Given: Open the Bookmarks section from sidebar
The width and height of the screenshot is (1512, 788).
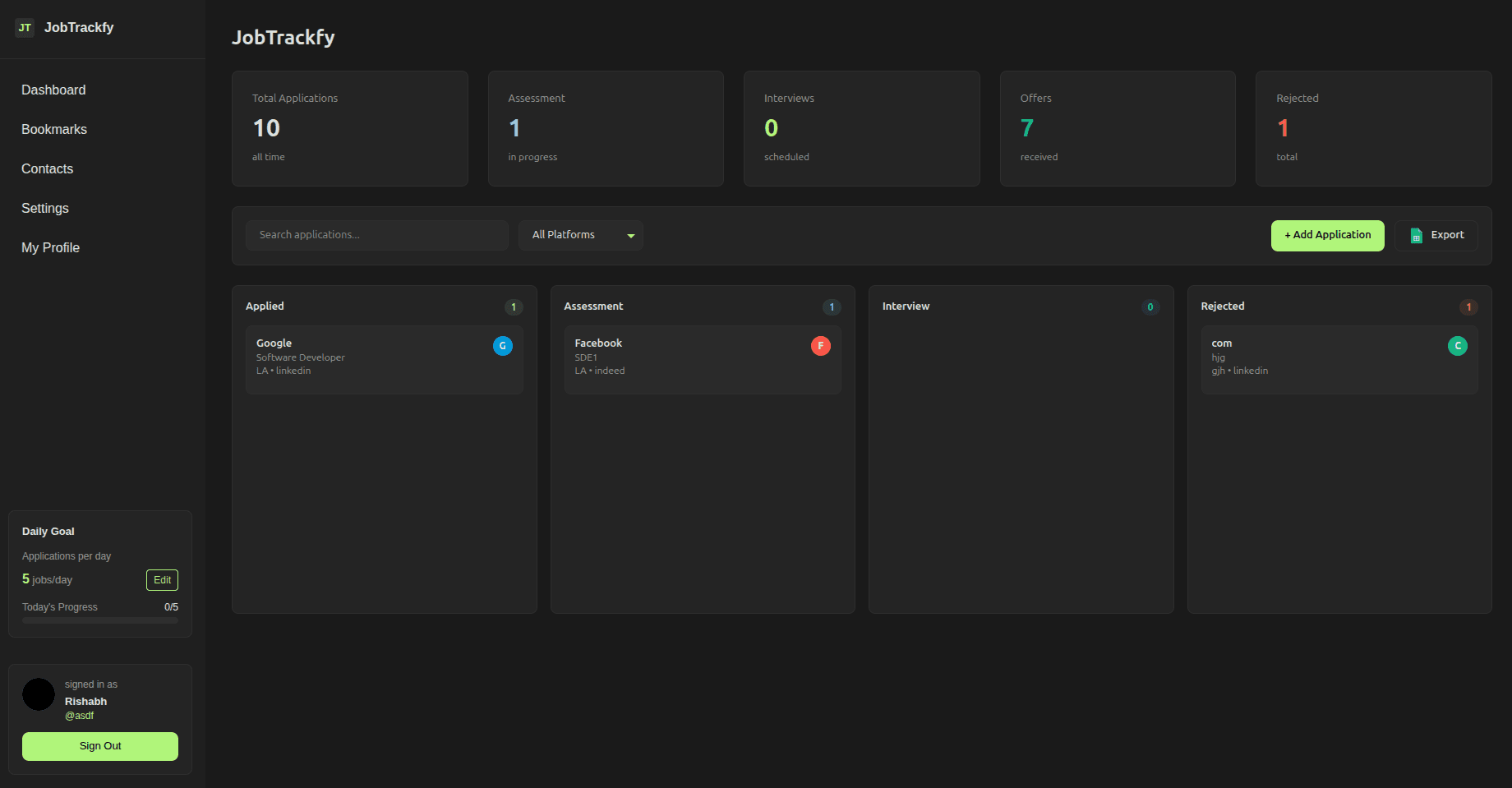Looking at the screenshot, I should 53,129.
